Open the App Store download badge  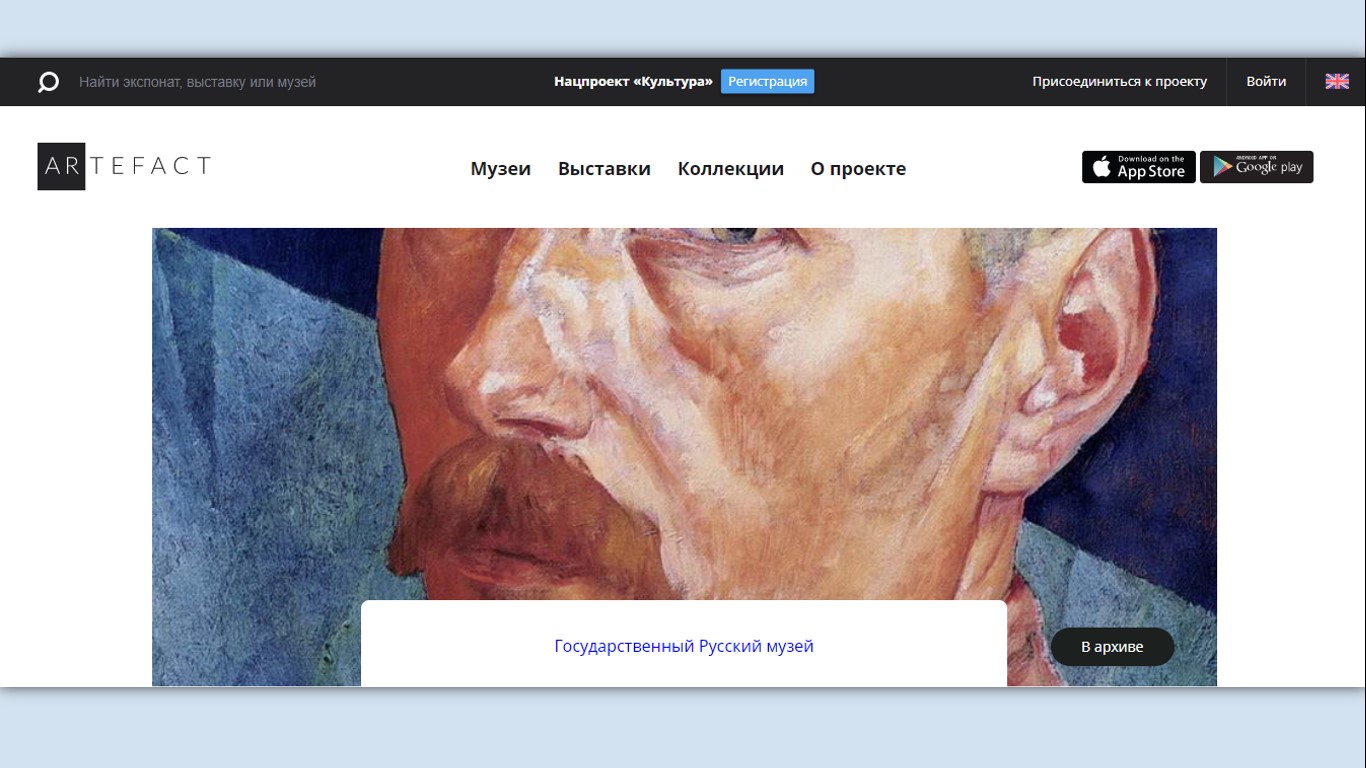pyautogui.click(x=1138, y=167)
